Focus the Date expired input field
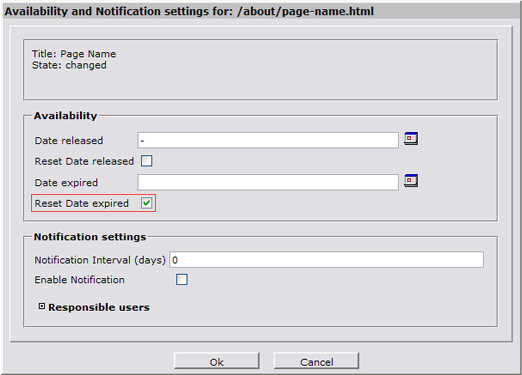The height and width of the screenshot is (375, 522). pyautogui.click(x=268, y=182)
